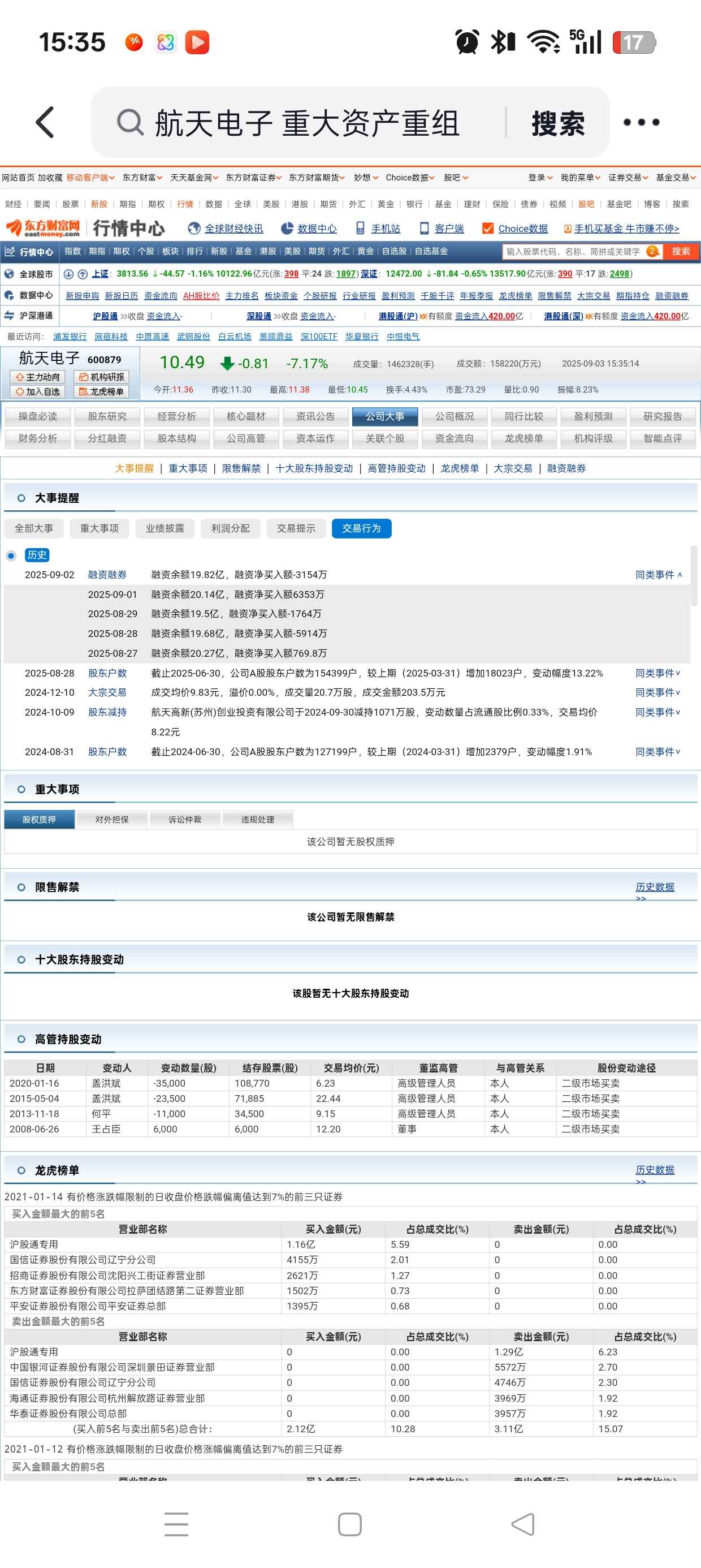Click up arrow circle next to 上证
Viewport: 701px width, 1568px height.
pyautogui.click(x=83, y=274)
